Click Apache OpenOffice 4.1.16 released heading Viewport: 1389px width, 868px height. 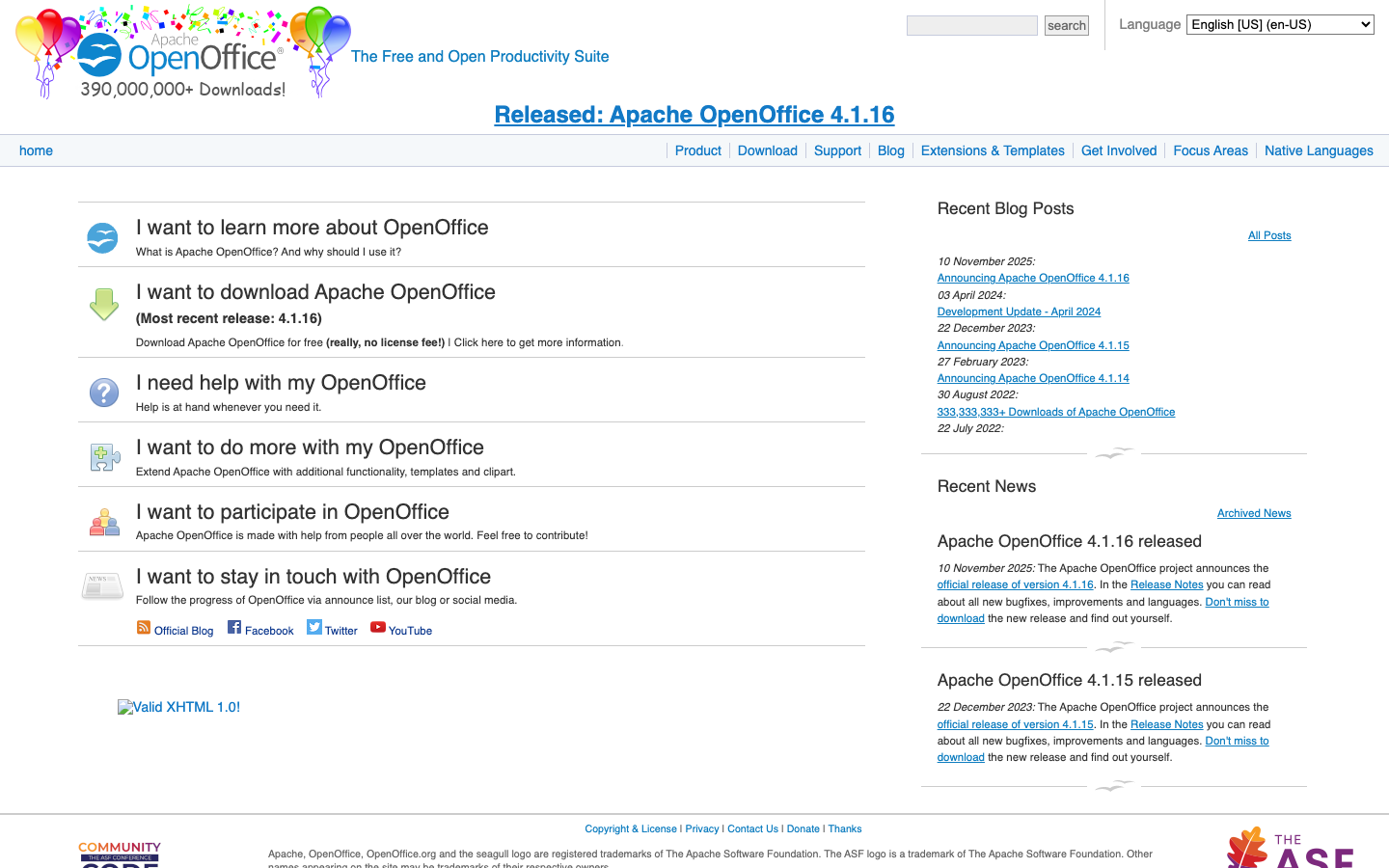pyautogui.click(x=1070, y=541)
